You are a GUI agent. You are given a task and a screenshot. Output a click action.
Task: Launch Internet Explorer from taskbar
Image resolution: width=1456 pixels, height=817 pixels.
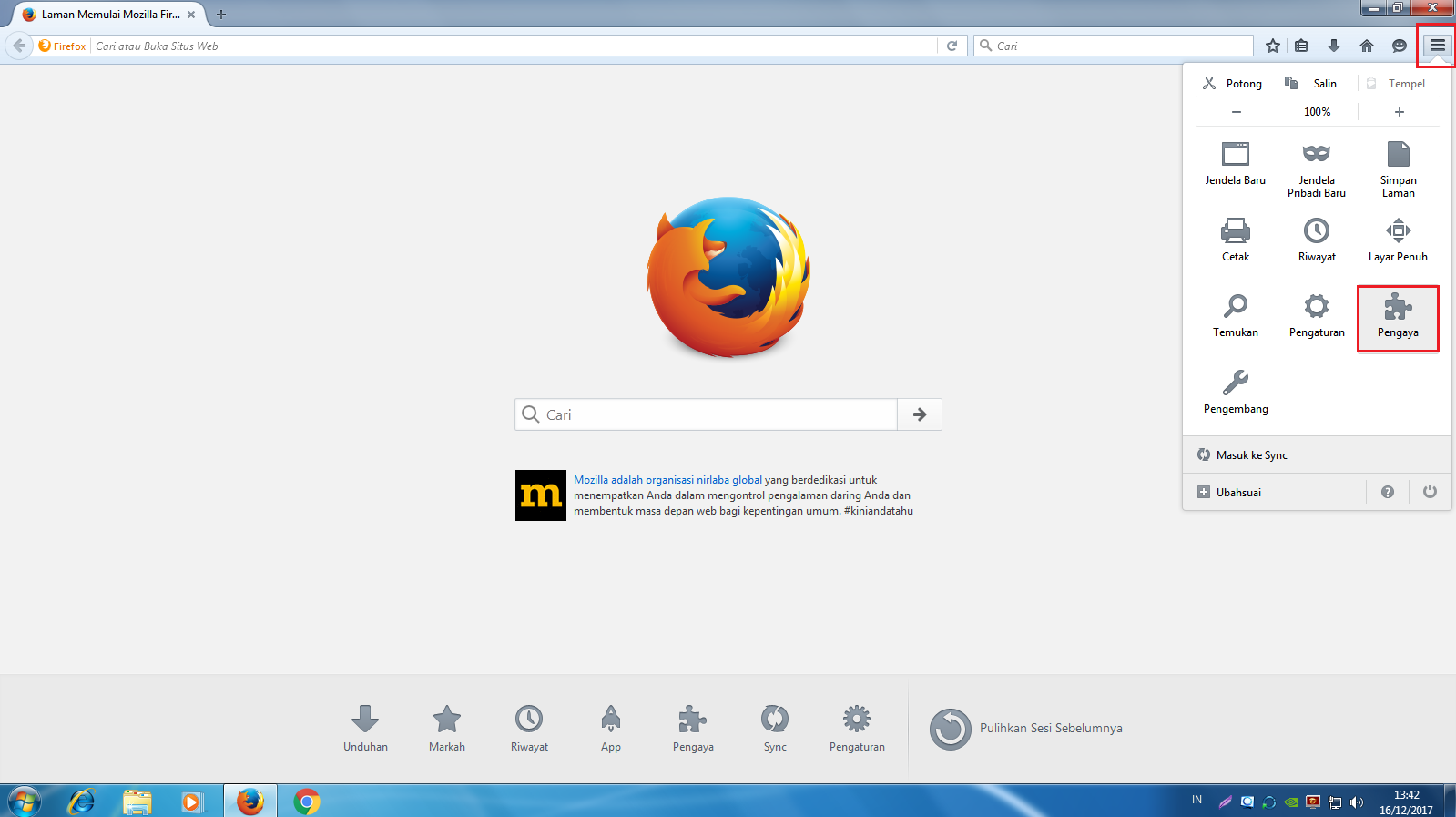pyautogui.click(x=81, y=802)
